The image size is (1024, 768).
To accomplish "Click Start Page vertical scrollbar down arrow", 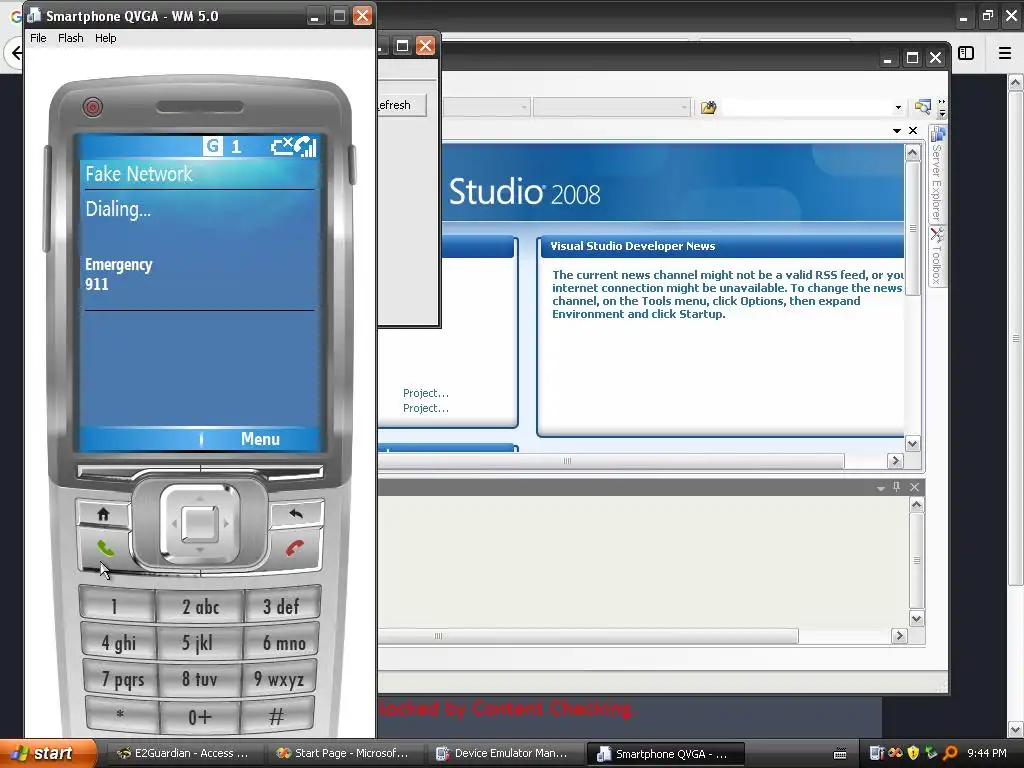I will click(912, 443).
